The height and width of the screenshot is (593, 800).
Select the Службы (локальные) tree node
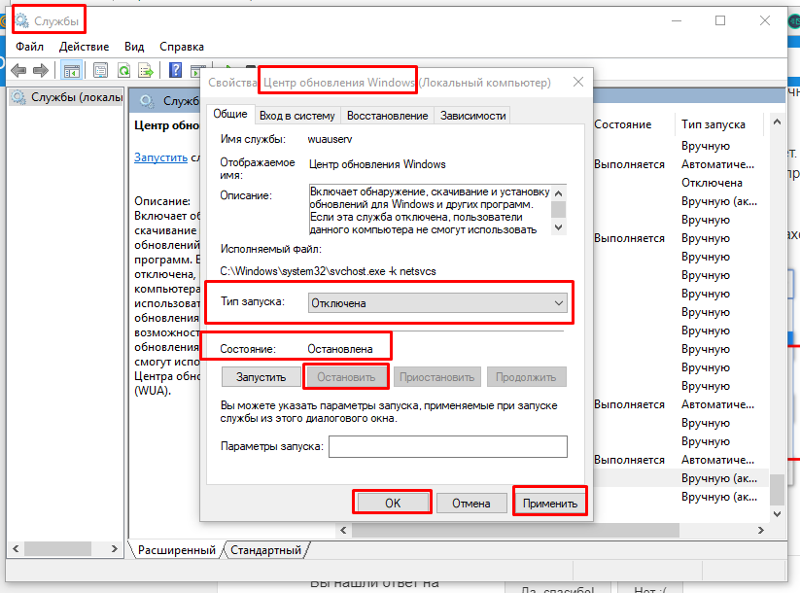click(x=68, y=97)
